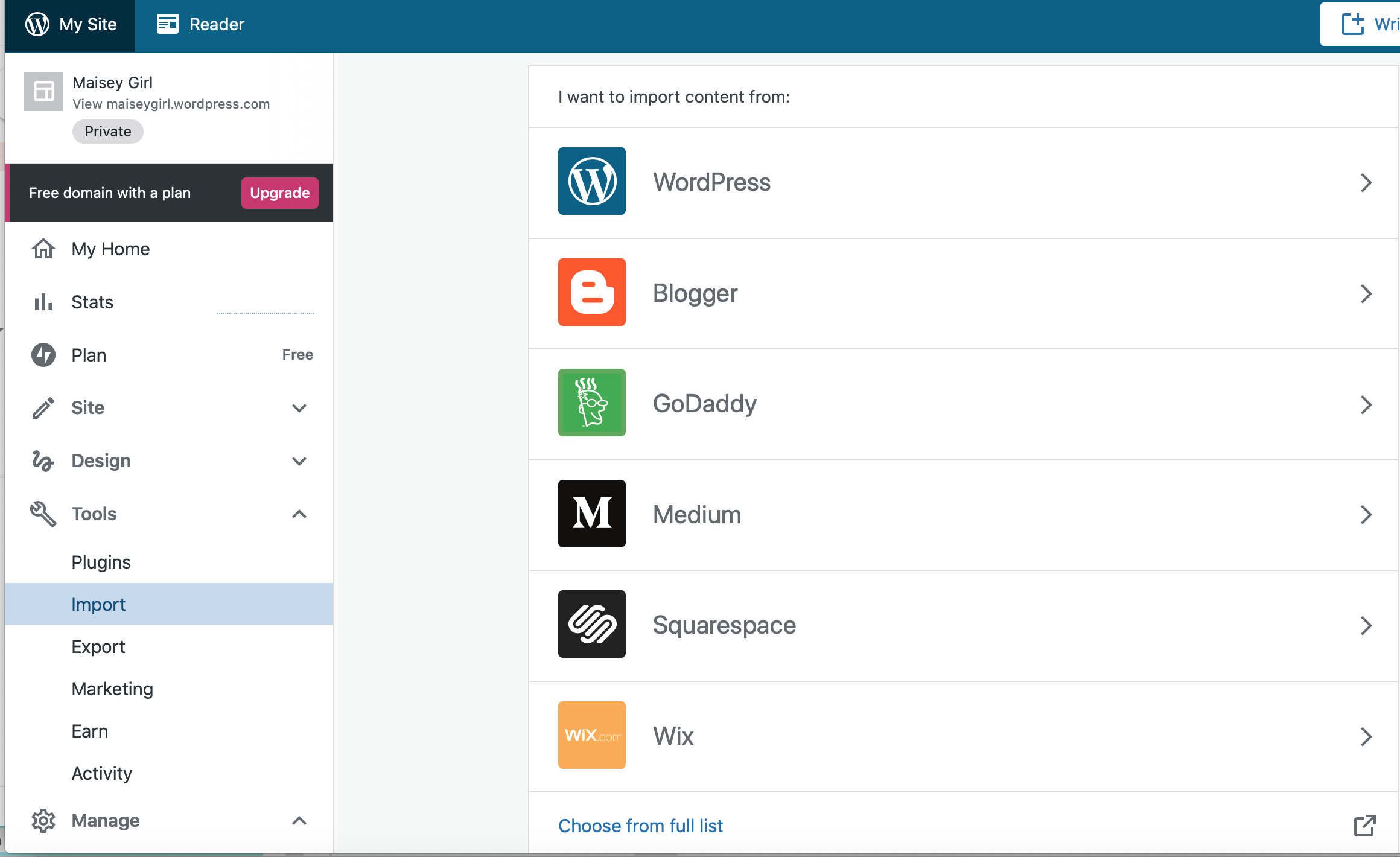Select the Wix importer logo
This screenshot has width=1400, height=857.
coord(592,735)
